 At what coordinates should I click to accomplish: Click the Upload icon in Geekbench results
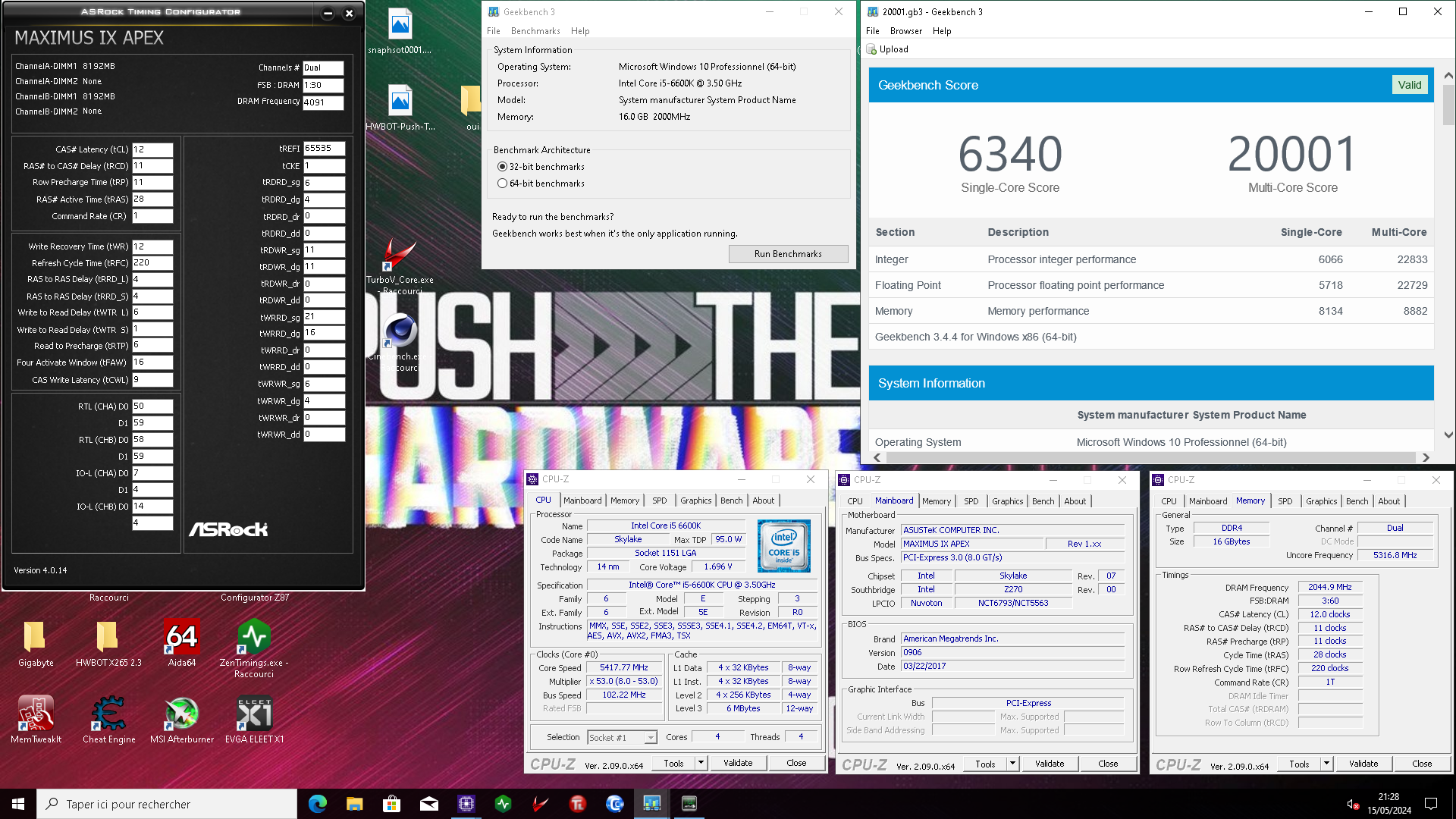(871, 49)
